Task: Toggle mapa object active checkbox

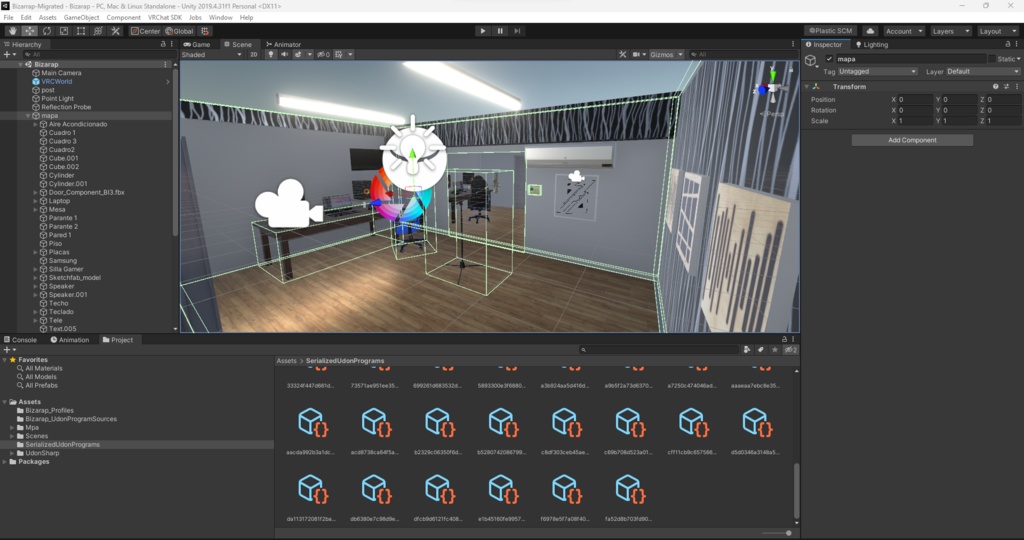Action: click(829, 59)
